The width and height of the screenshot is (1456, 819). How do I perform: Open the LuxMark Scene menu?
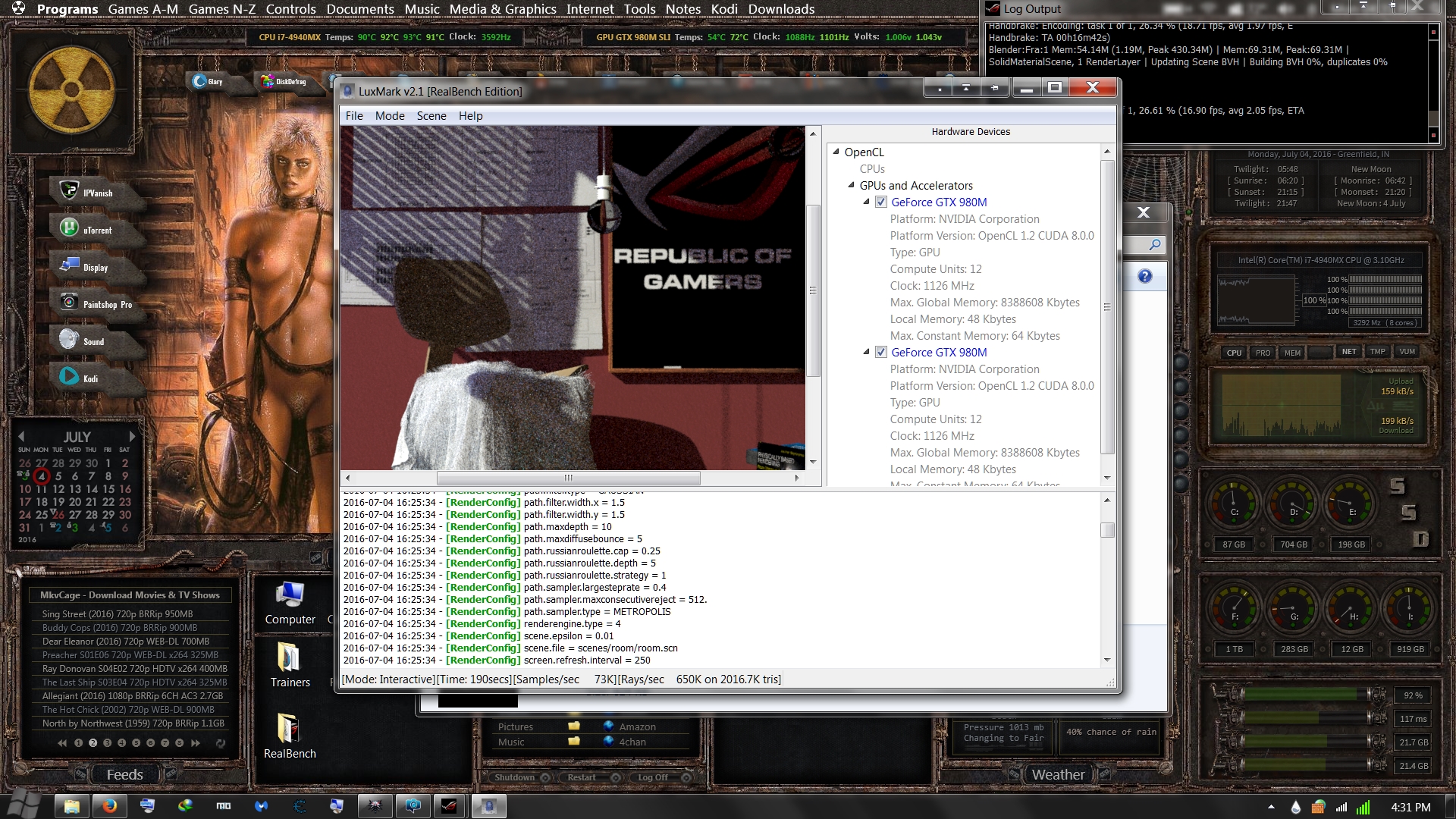(x=431, y=115)
